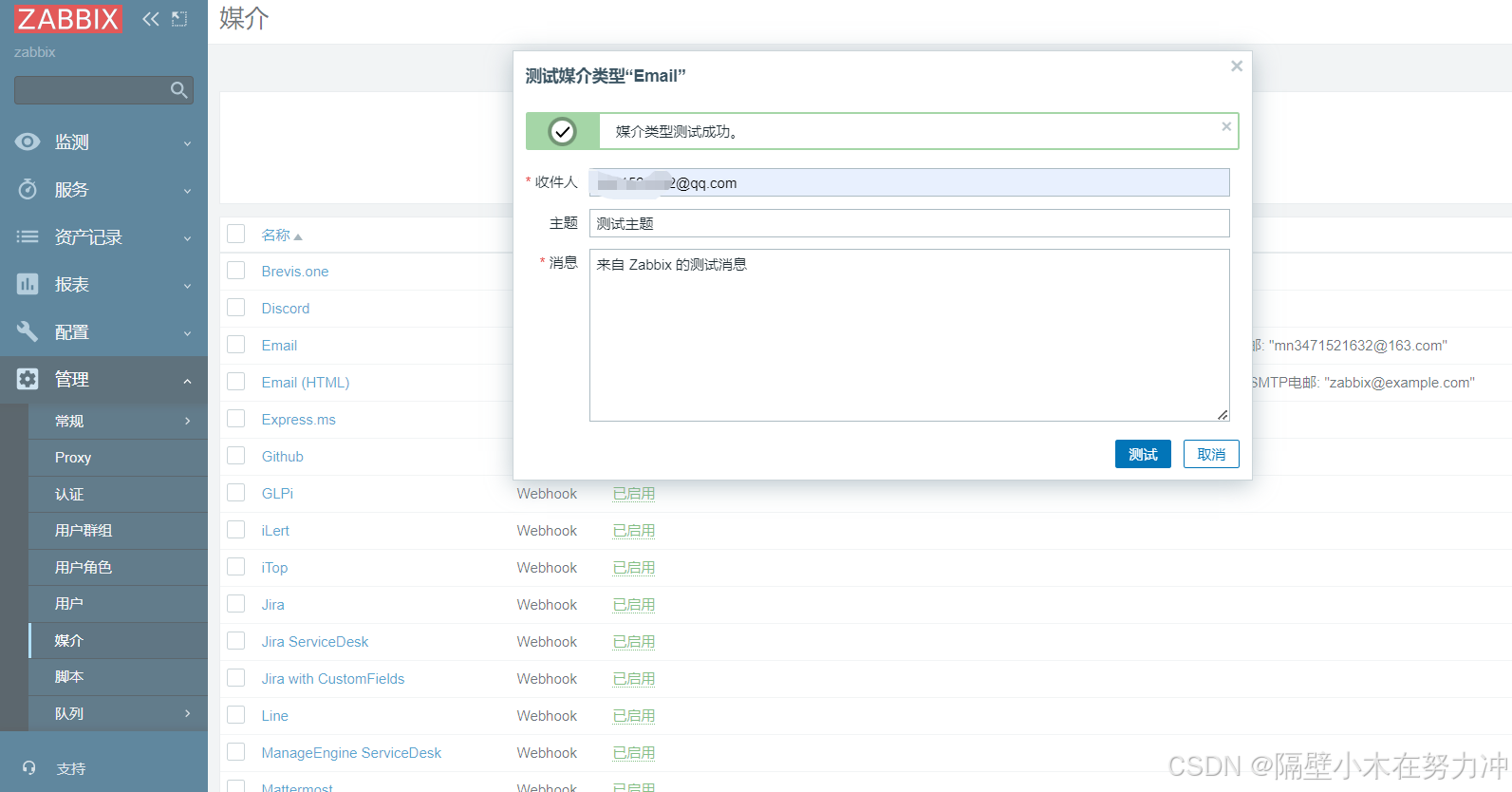Viewport: 1512px width, 792px height.
Task: Click the Line 已启用 status link
Action: coord(634,716)
